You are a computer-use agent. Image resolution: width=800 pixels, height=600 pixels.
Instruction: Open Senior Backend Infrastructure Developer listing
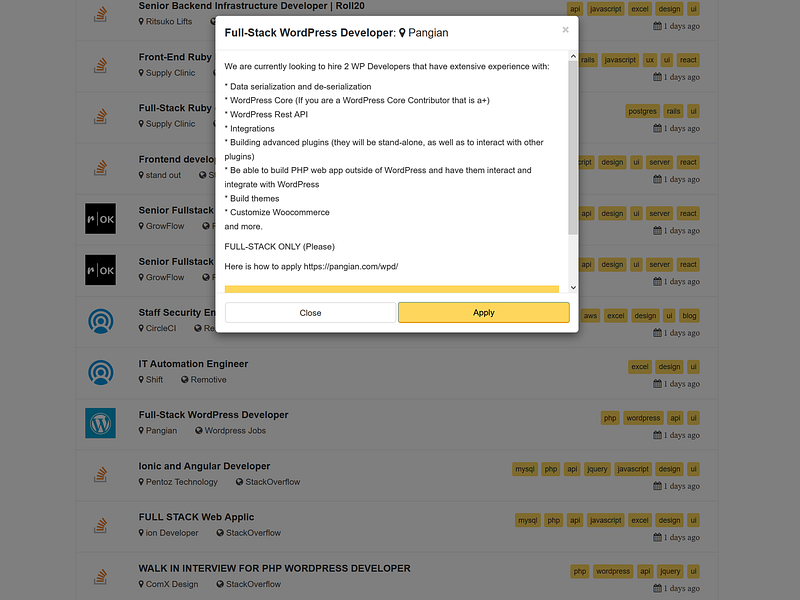[x=252, y=6]
